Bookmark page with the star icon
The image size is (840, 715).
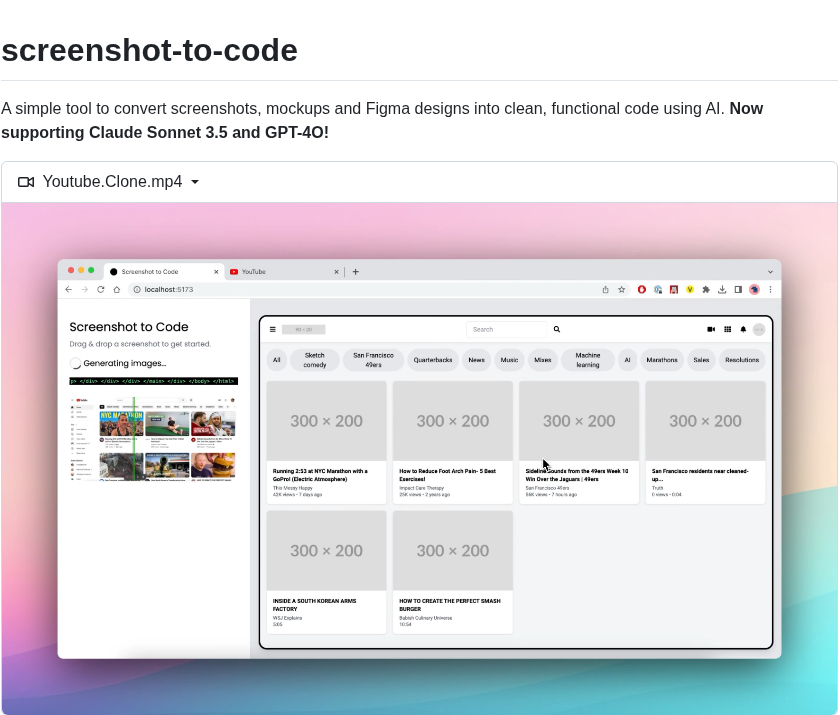coord(621,289)
